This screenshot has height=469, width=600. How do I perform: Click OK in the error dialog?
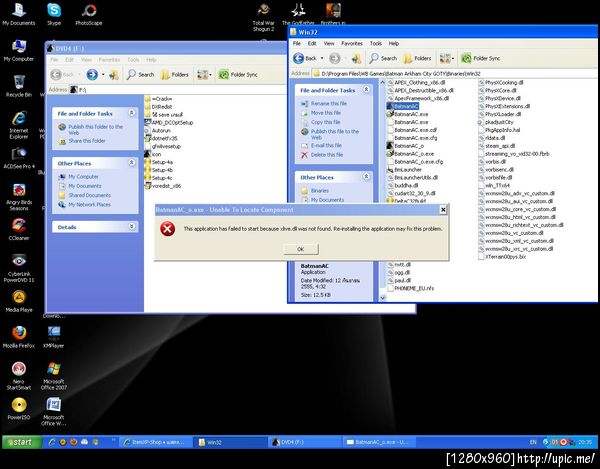301,249
